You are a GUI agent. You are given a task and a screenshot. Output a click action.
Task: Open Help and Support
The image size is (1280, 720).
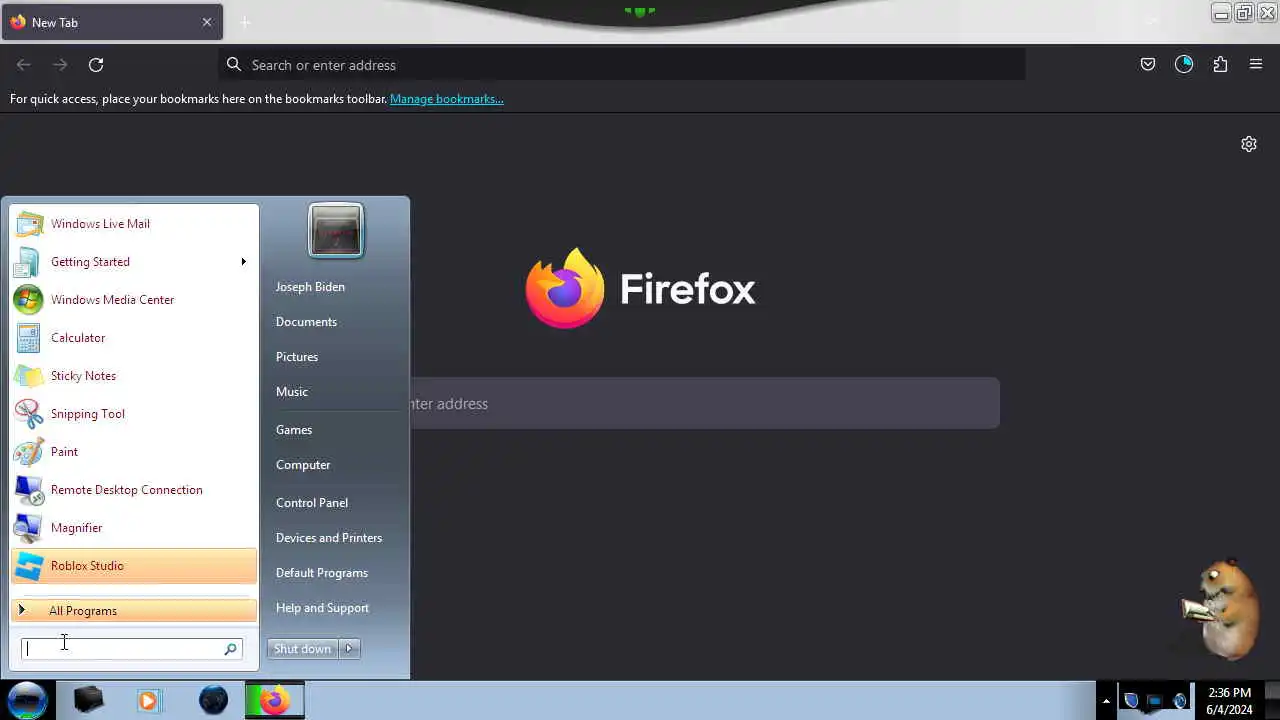[x=322, y=608]
